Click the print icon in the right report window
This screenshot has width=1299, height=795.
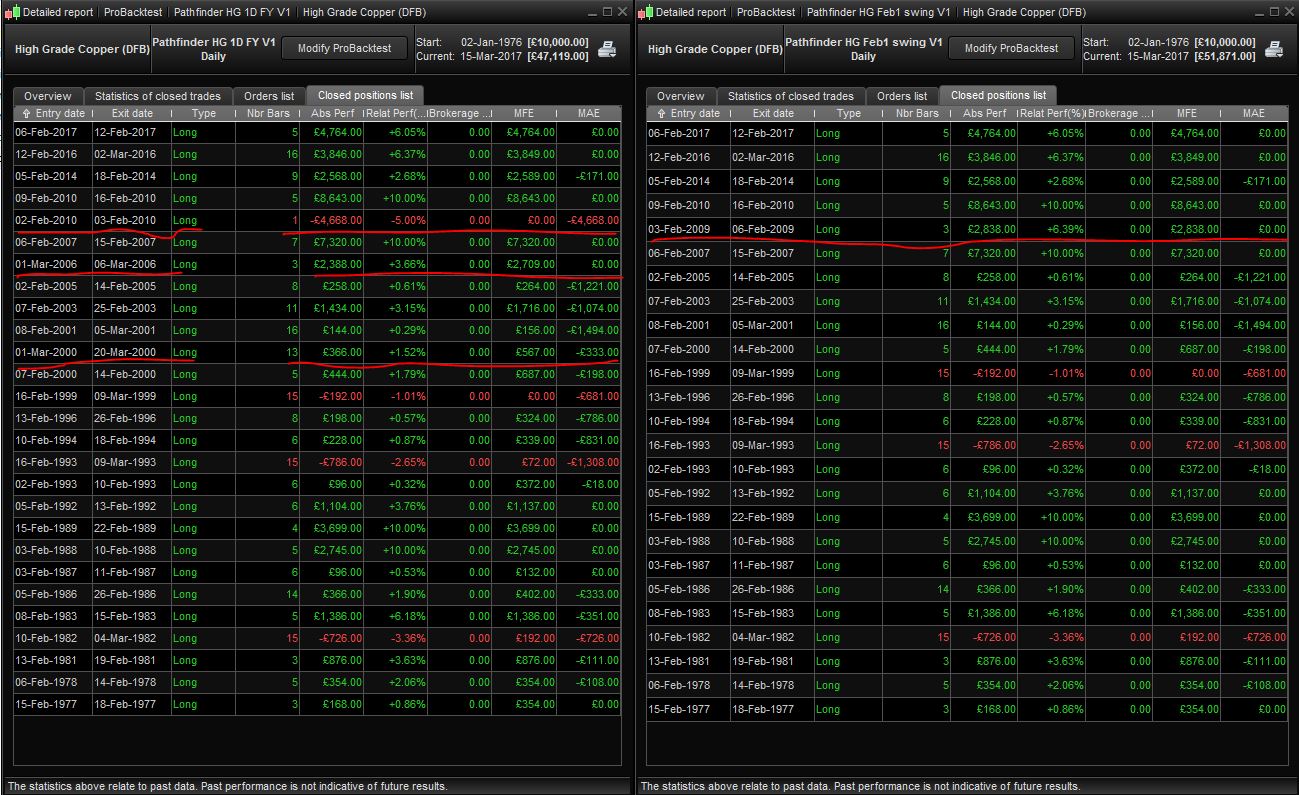click(1274, 49)
